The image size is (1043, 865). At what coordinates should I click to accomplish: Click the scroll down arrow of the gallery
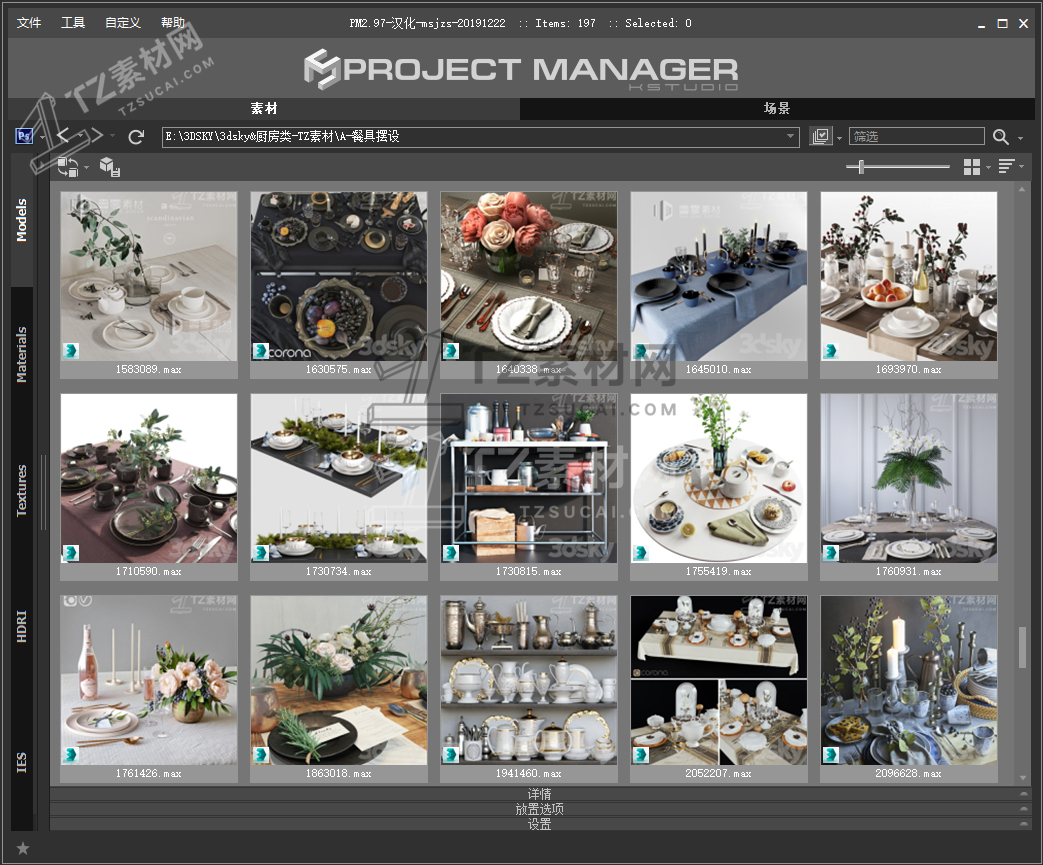click(1022, 777)
